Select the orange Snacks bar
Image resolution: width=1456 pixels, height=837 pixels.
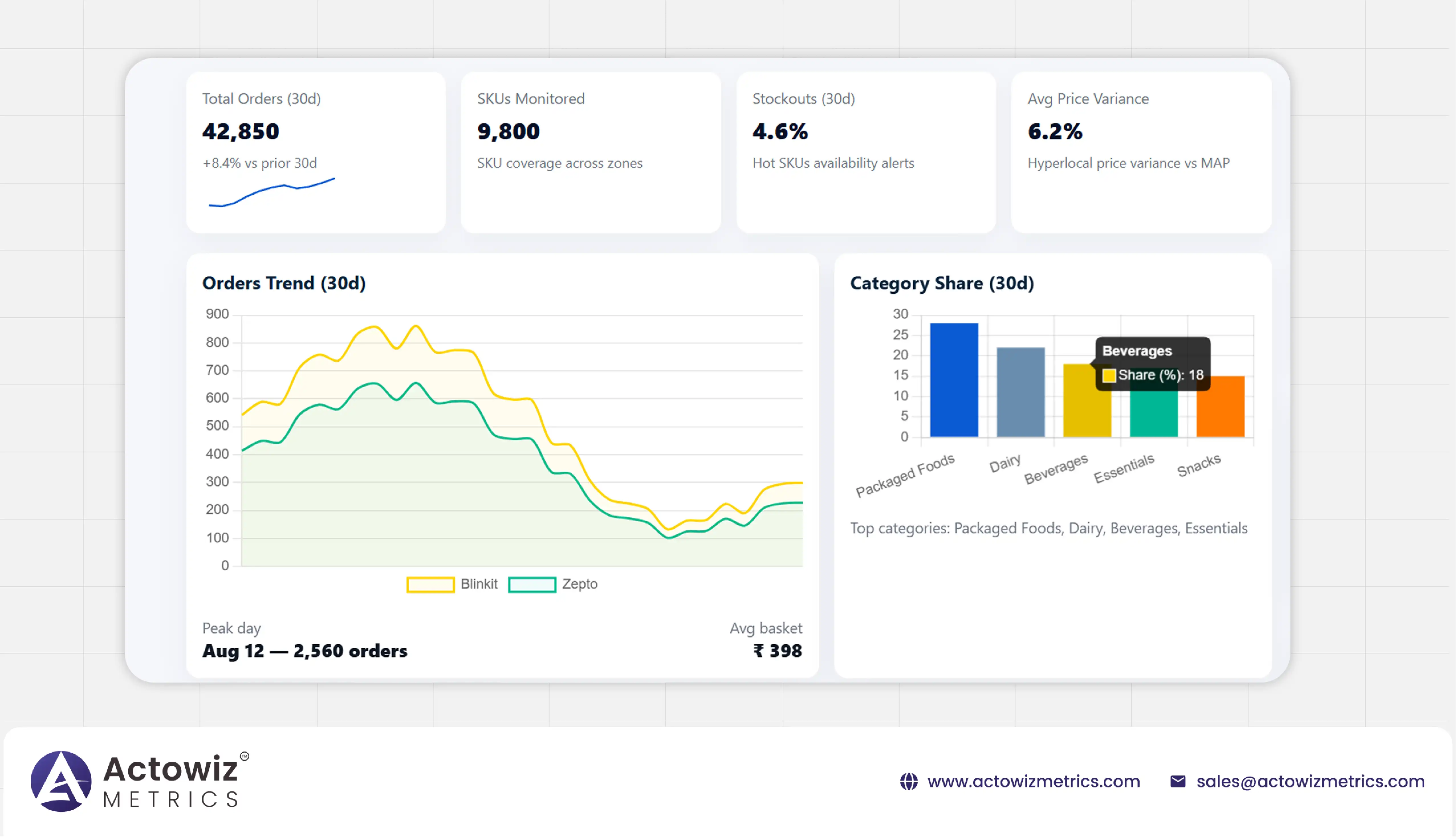point(1220,406)
